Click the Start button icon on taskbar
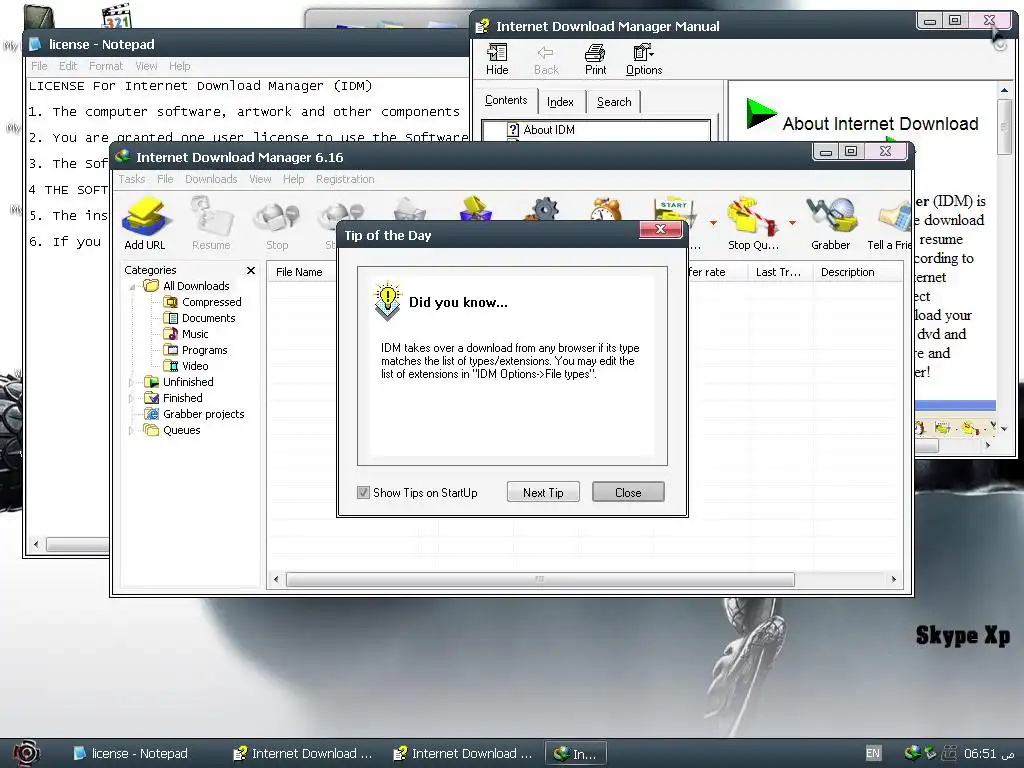Image resolution: width=1024 pixels, height=768 pixels. pos(26,753)
